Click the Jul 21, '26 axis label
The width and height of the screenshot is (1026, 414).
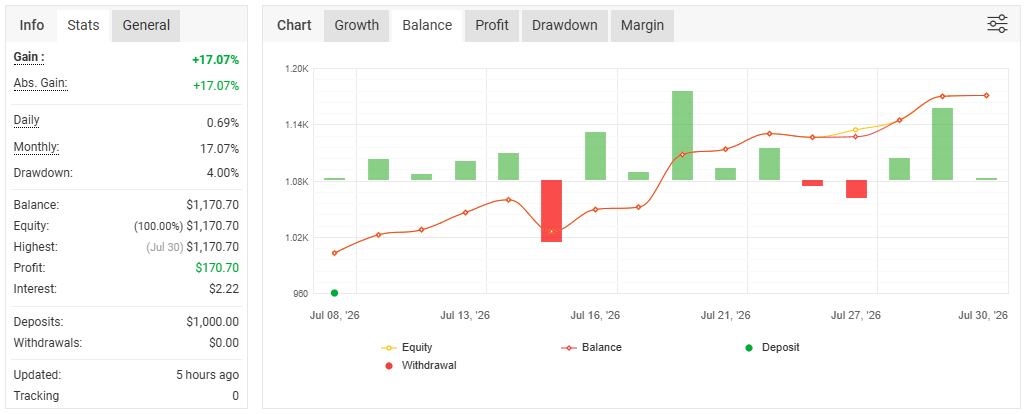point(725,316)
